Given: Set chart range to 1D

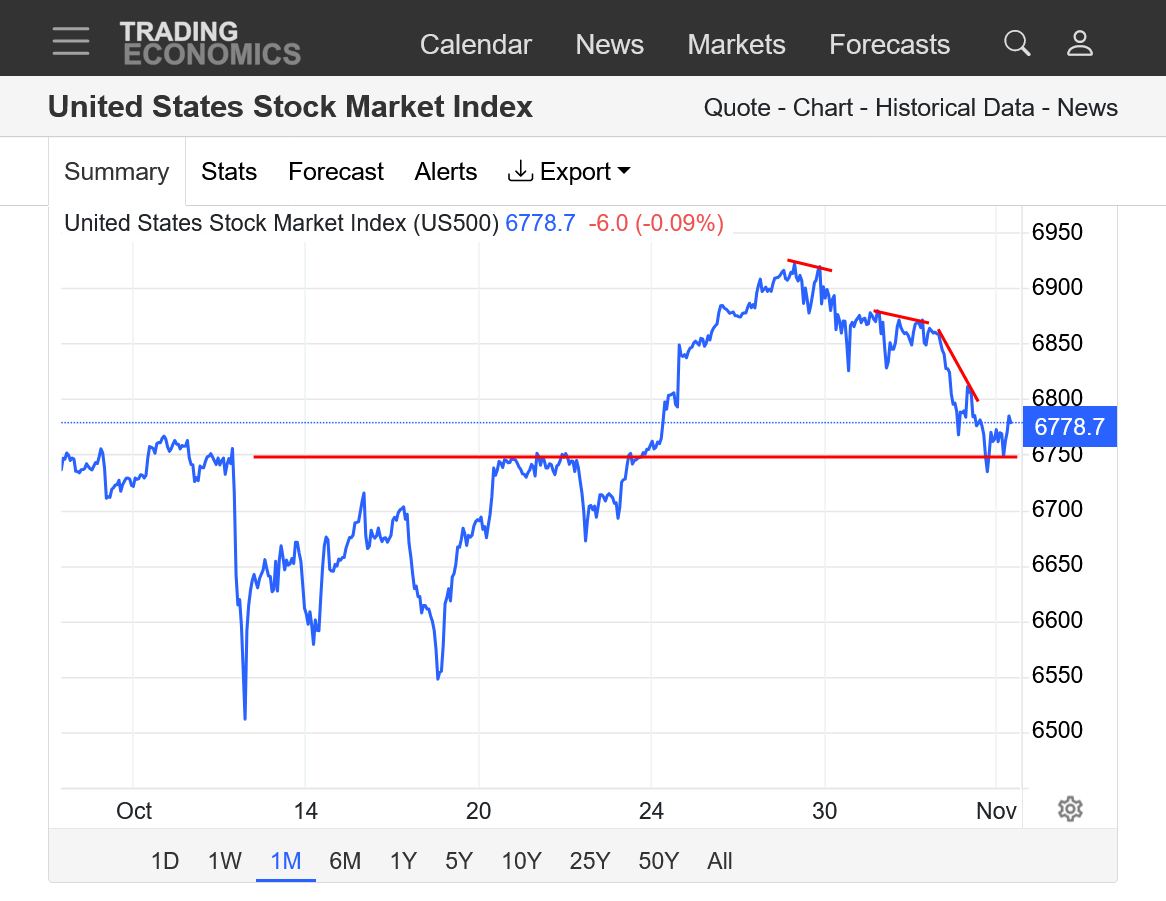Looking at the screenshot, I should coord(165,861).
